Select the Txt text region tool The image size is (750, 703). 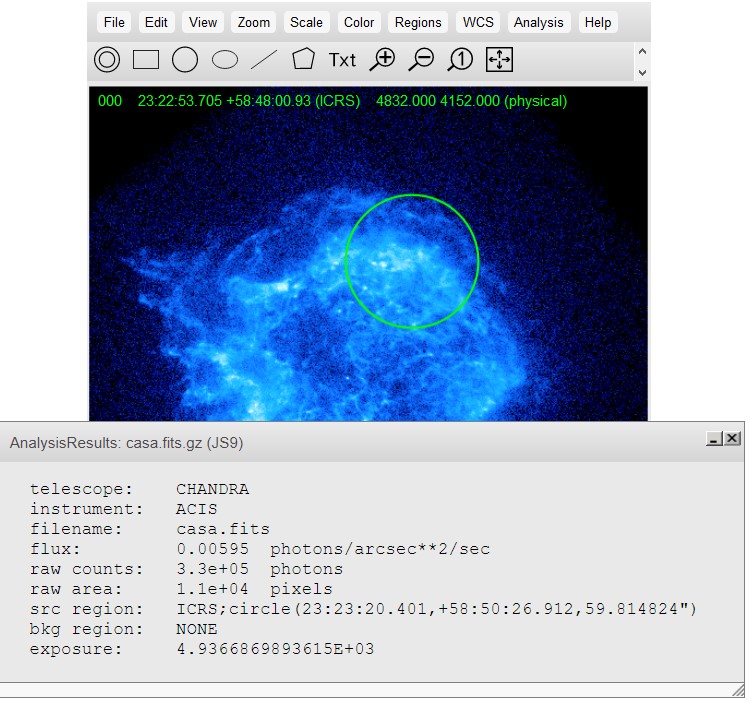point(342,60)
